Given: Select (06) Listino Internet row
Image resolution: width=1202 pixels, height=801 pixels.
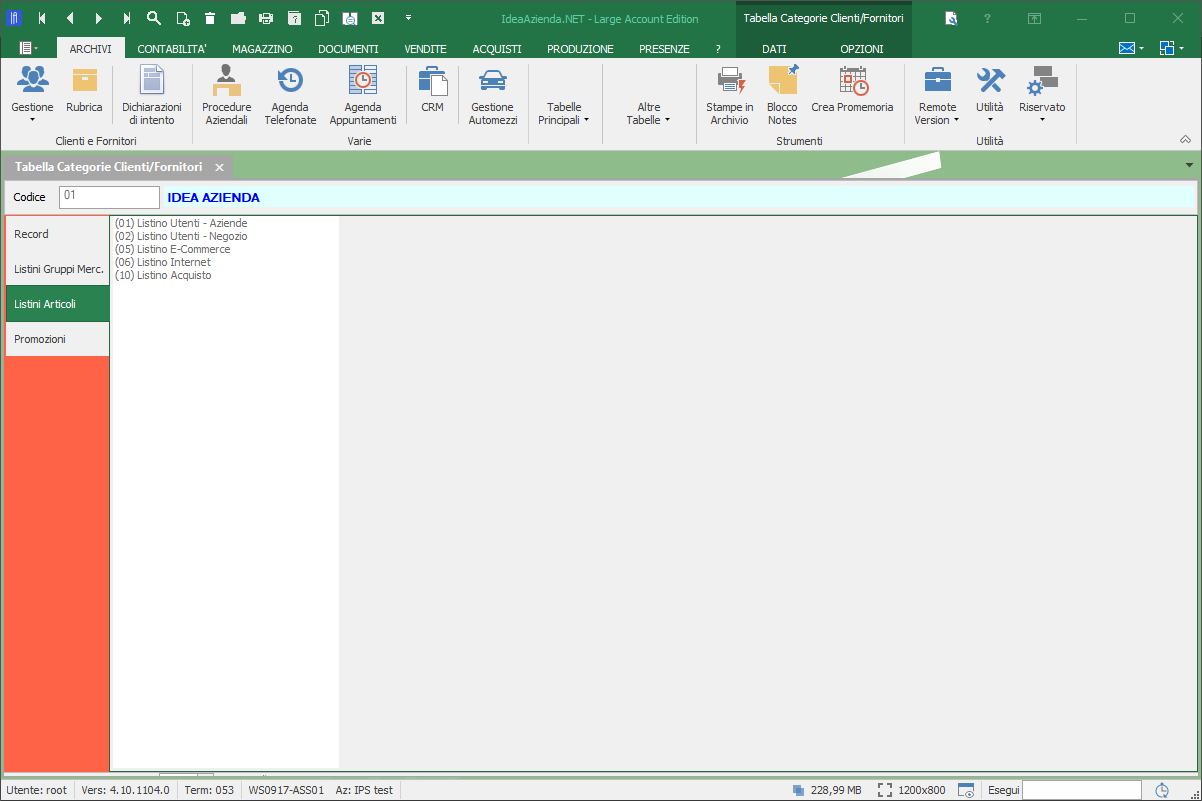Looking at the screenshot, I should click(163, 262).
